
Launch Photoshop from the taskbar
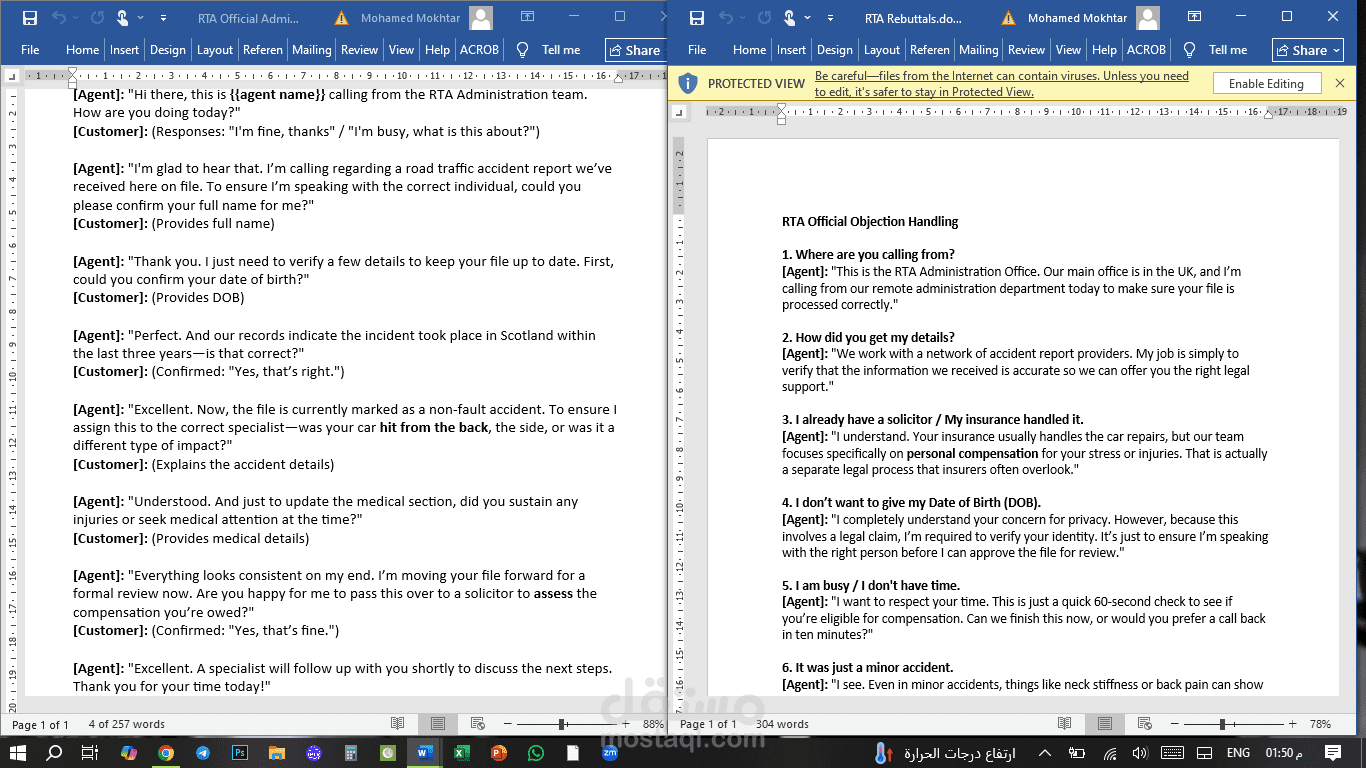pyautogui.click(x=240, y=753)
